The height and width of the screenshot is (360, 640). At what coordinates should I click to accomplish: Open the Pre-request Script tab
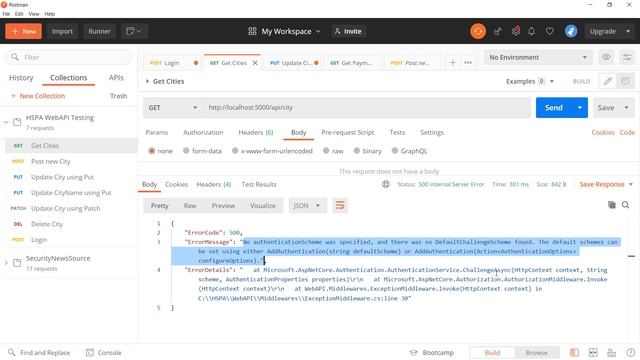(x=348, y=132)
